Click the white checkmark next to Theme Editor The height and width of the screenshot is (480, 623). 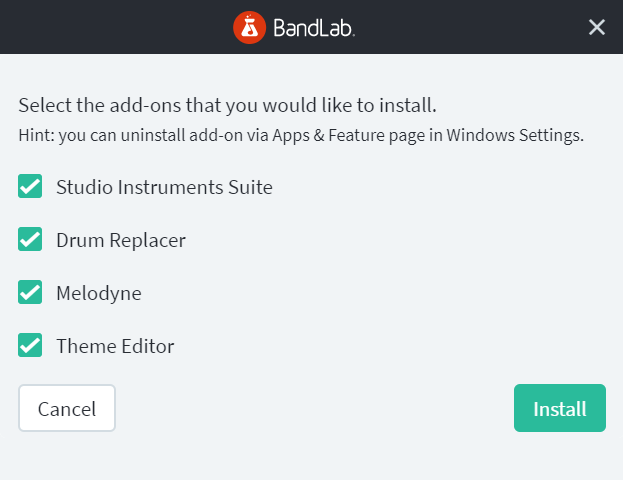coord(30,345)
